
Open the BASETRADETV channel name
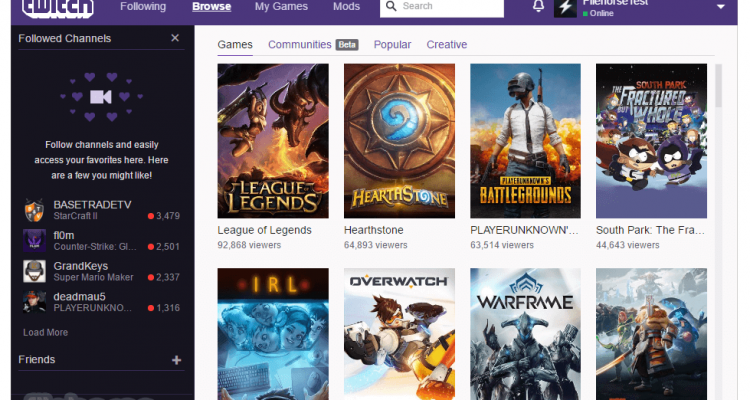tap(92, 205)
